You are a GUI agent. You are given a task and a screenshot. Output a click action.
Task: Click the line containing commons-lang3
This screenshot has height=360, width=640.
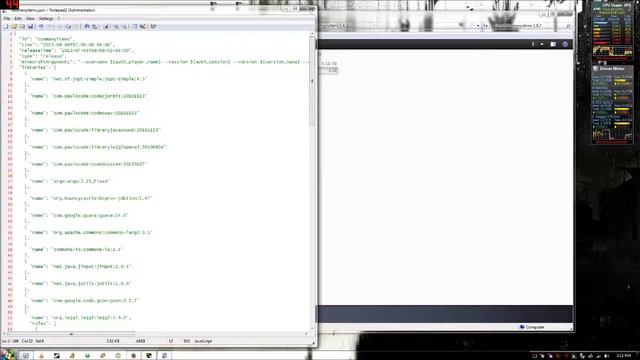[91, 233]
